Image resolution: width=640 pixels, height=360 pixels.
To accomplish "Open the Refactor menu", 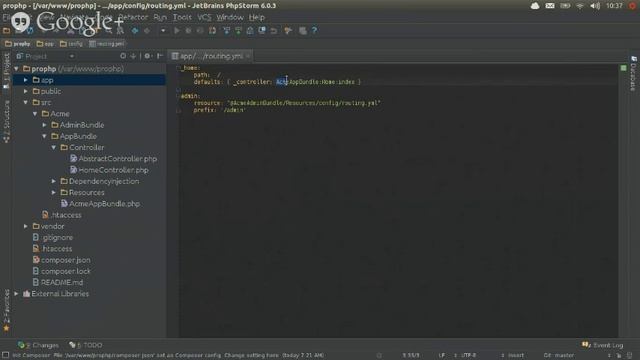I will click(133, 17).
